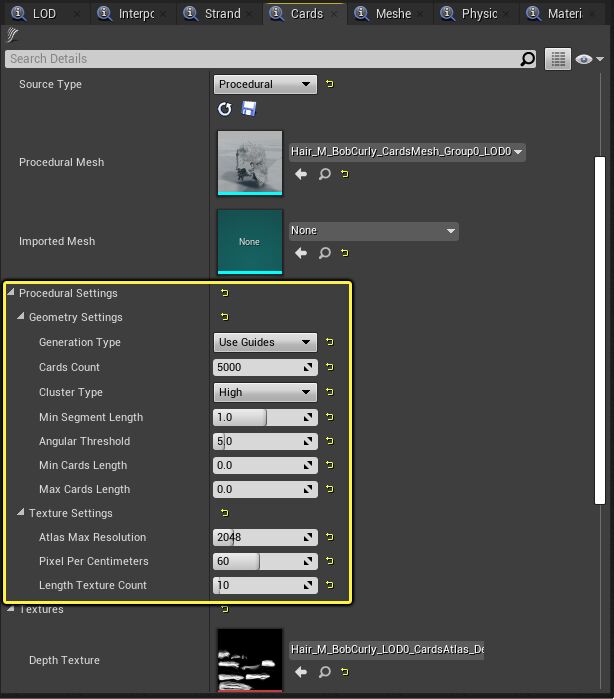Browse to Procedural Mesh asset in Content Browser
Image resolution: width=614 pixels, height=699 pixels.
tap(325, 174)
